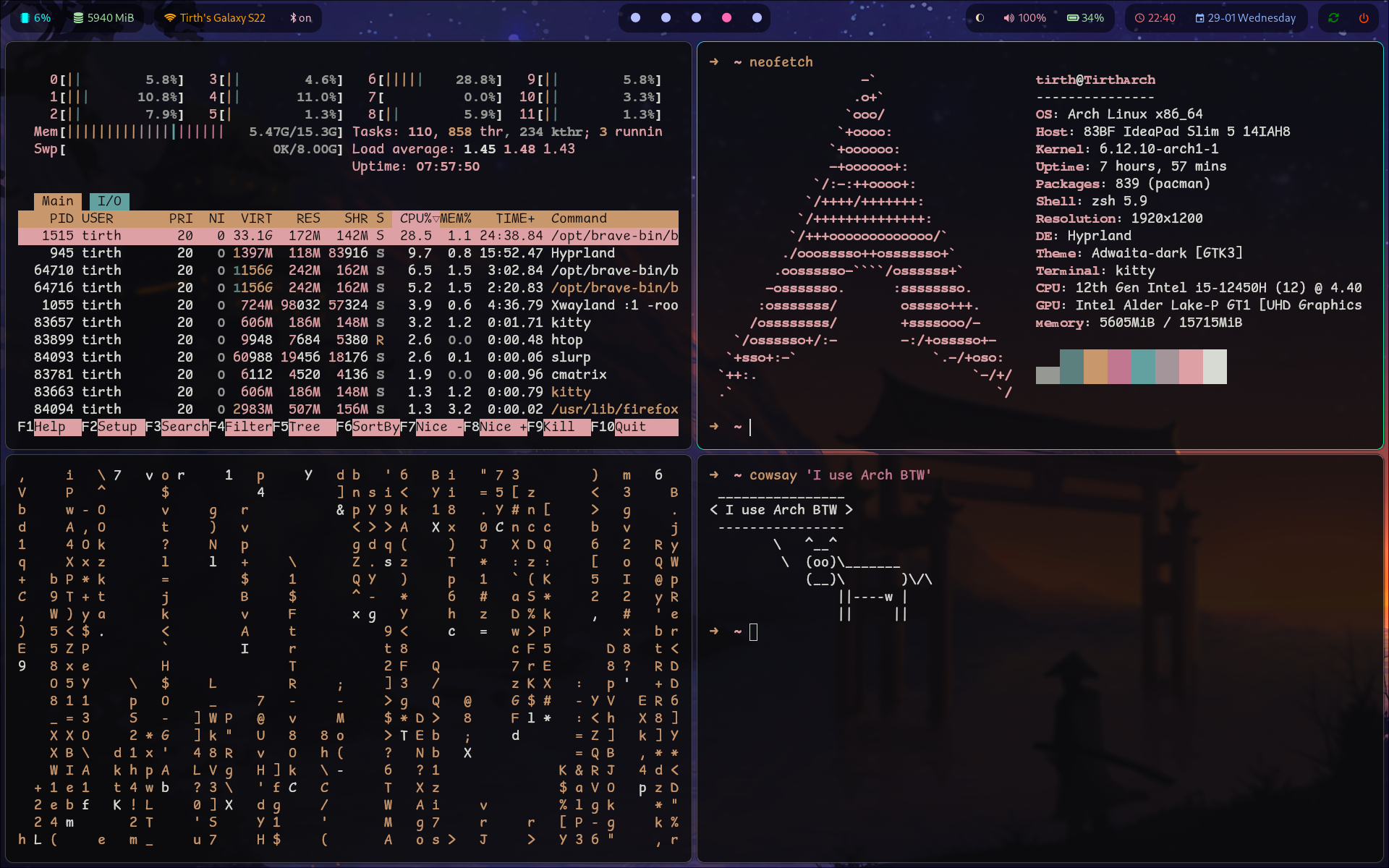The width and height of the screenshot is (1389, 868).
Task: Click F5 Tree in htop footer
Action: pos(305,427)
